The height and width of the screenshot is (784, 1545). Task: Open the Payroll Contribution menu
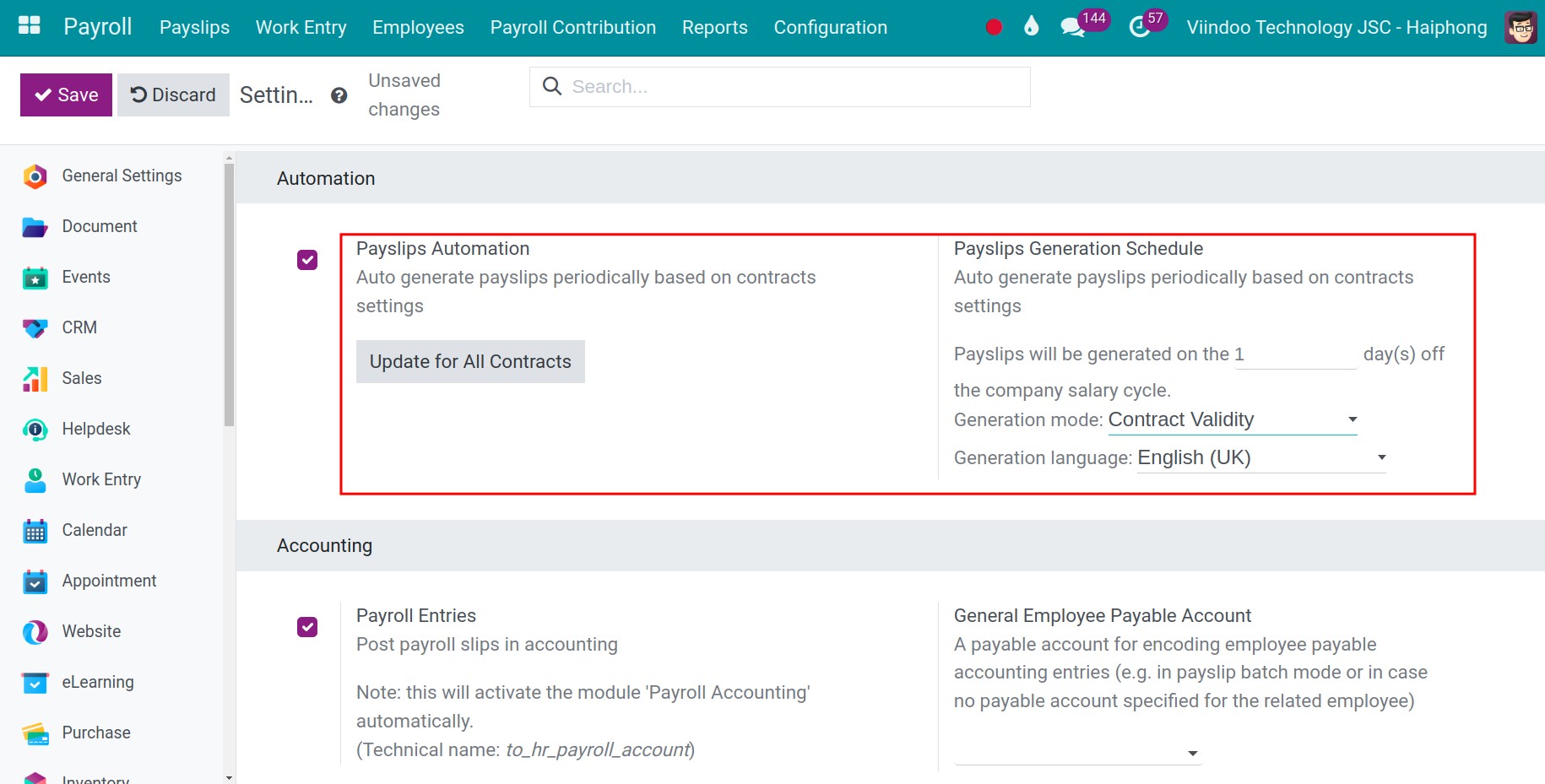(573, 27)
